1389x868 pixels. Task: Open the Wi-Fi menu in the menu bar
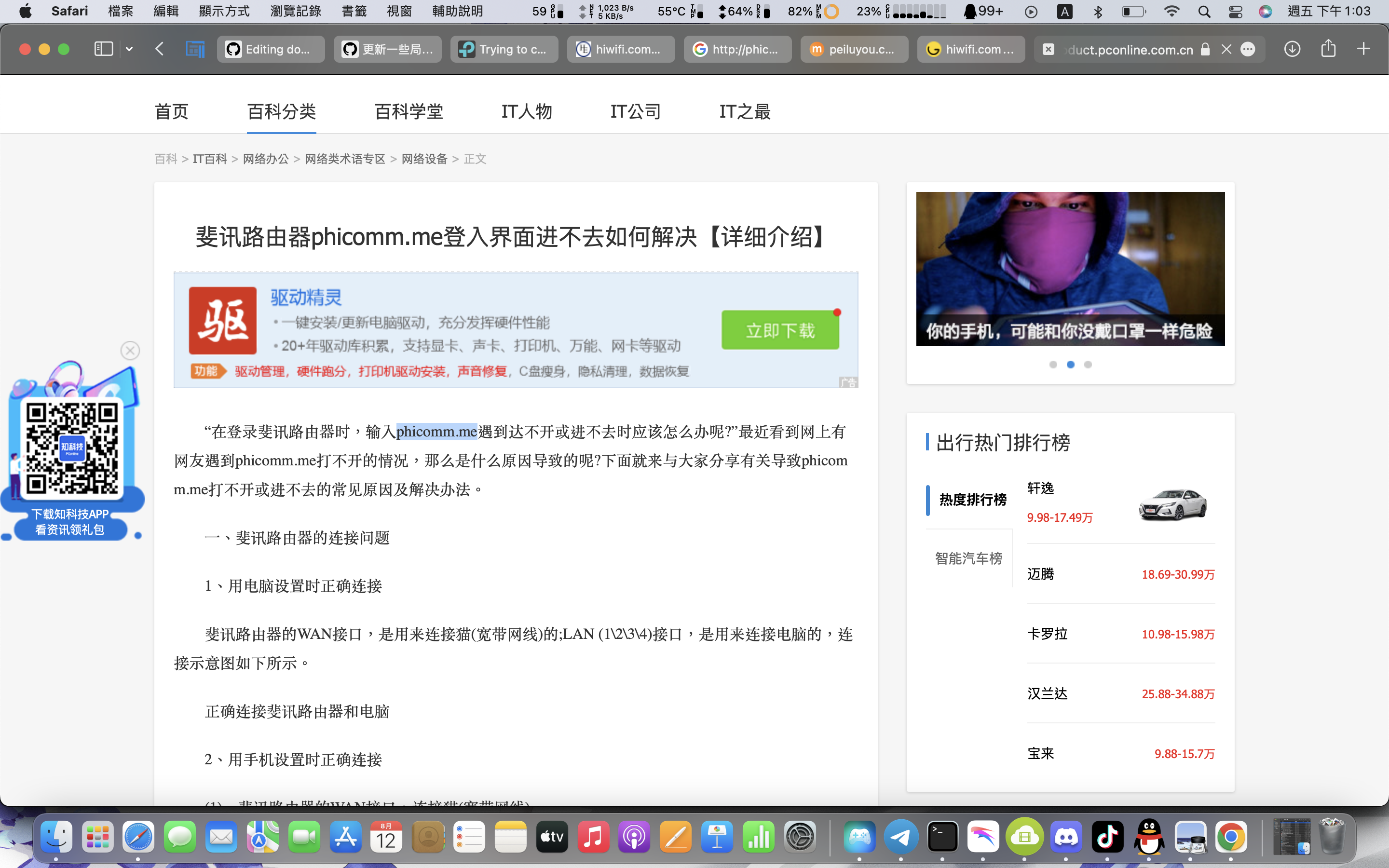click(x=1172, y=11)
